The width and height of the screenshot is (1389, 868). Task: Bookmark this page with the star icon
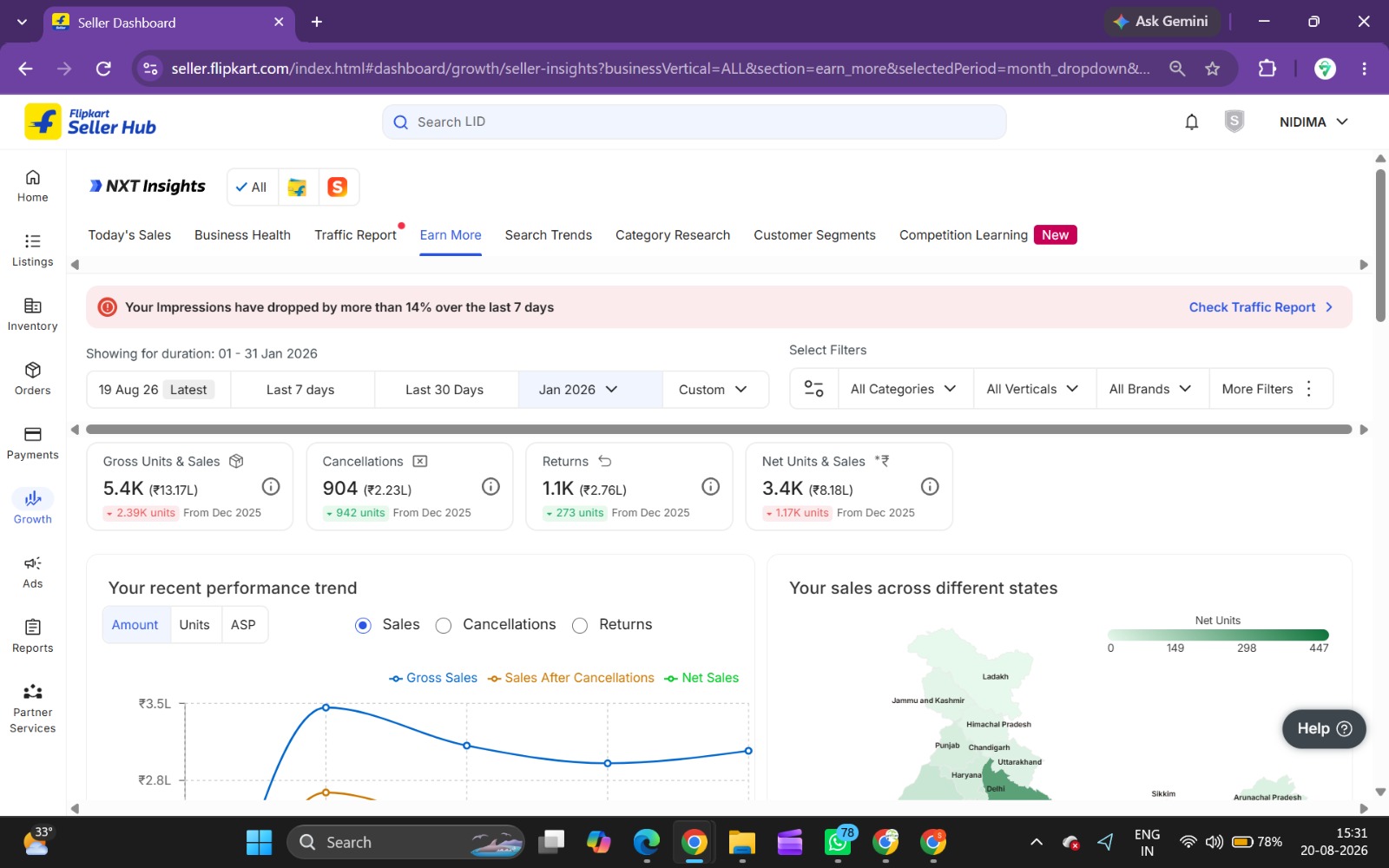(x=1213, y=69)
